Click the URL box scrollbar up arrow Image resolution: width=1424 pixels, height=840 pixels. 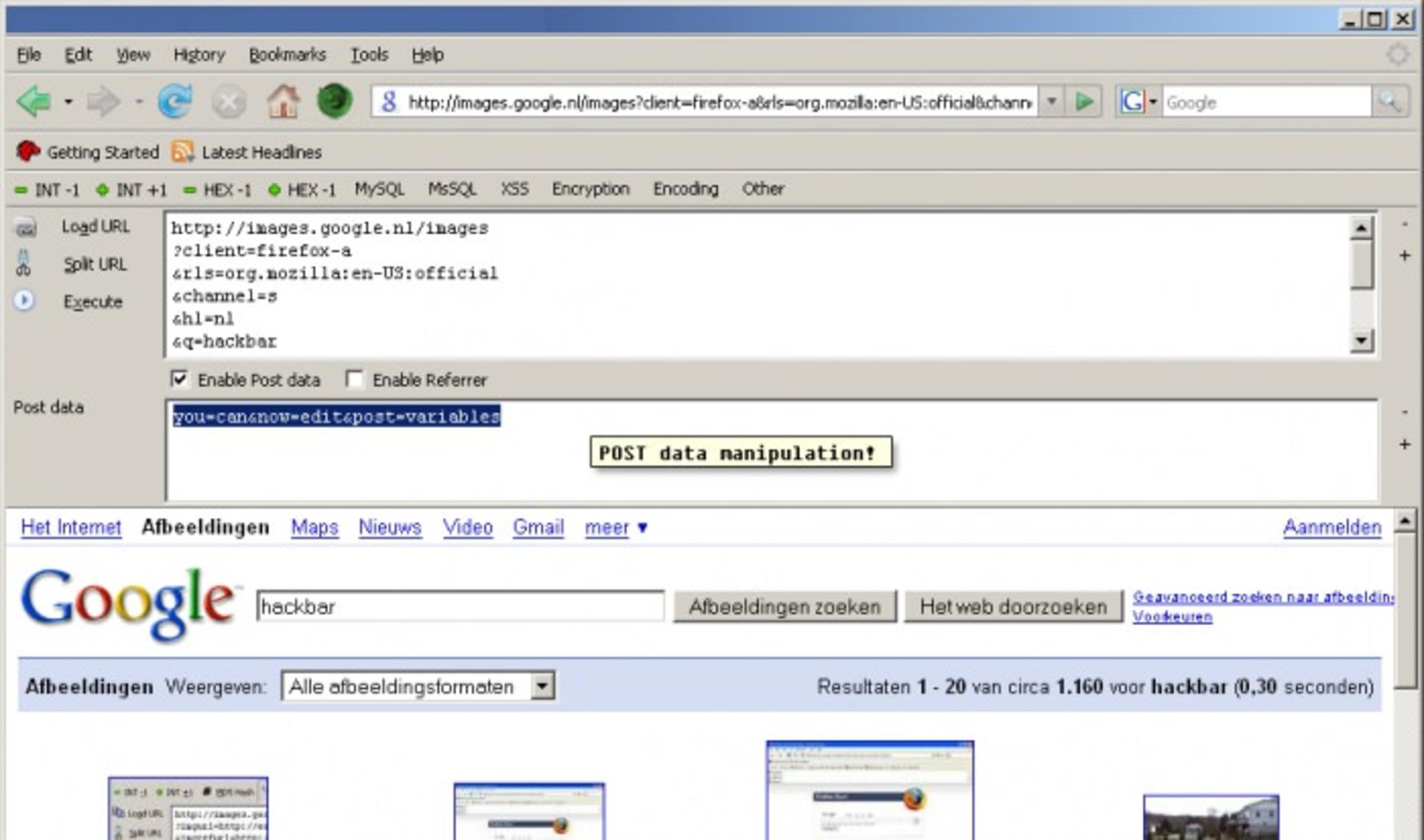[1362, 228]
